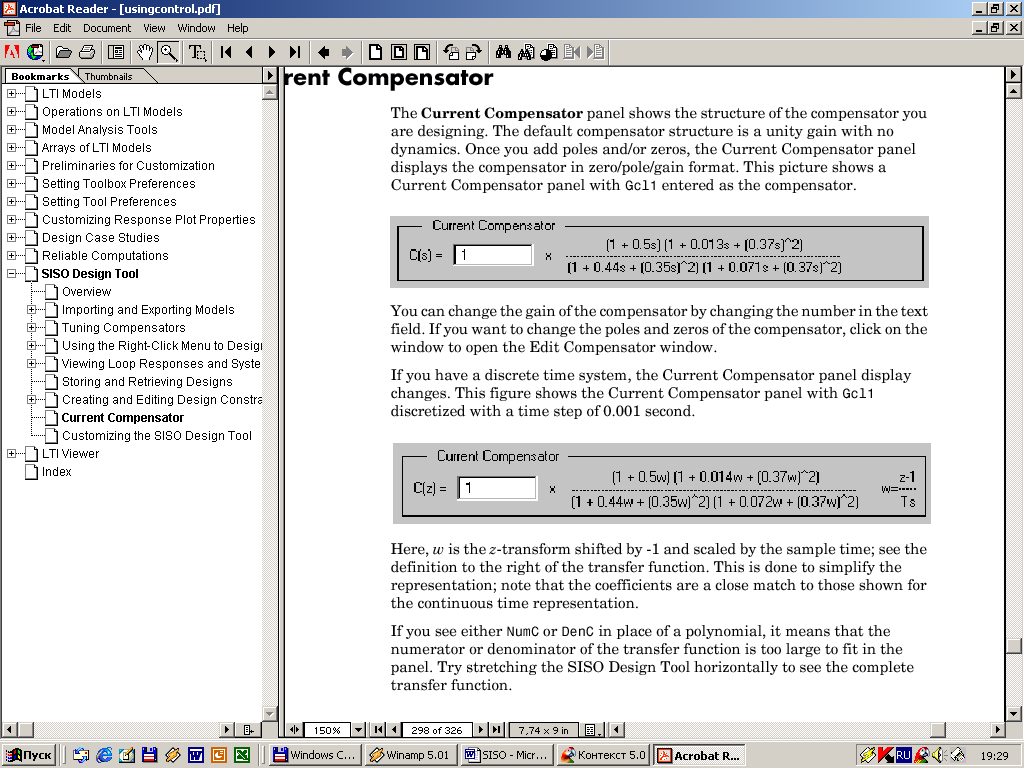
Task: Click the 7,74 x 9 in page size
Action: point(543,729)
